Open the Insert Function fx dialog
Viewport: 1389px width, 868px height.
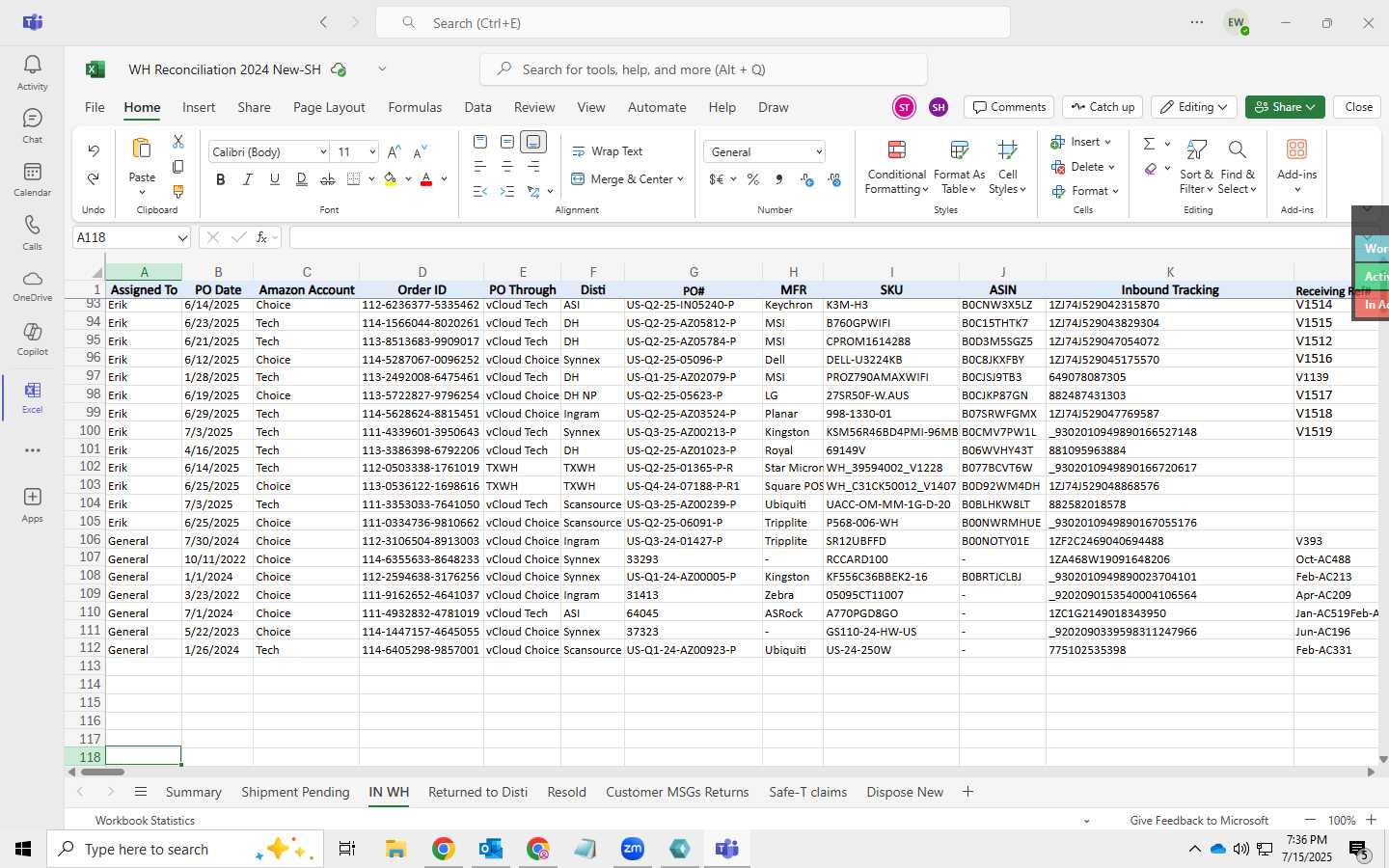pyautogui.click(x=261, y=237)
